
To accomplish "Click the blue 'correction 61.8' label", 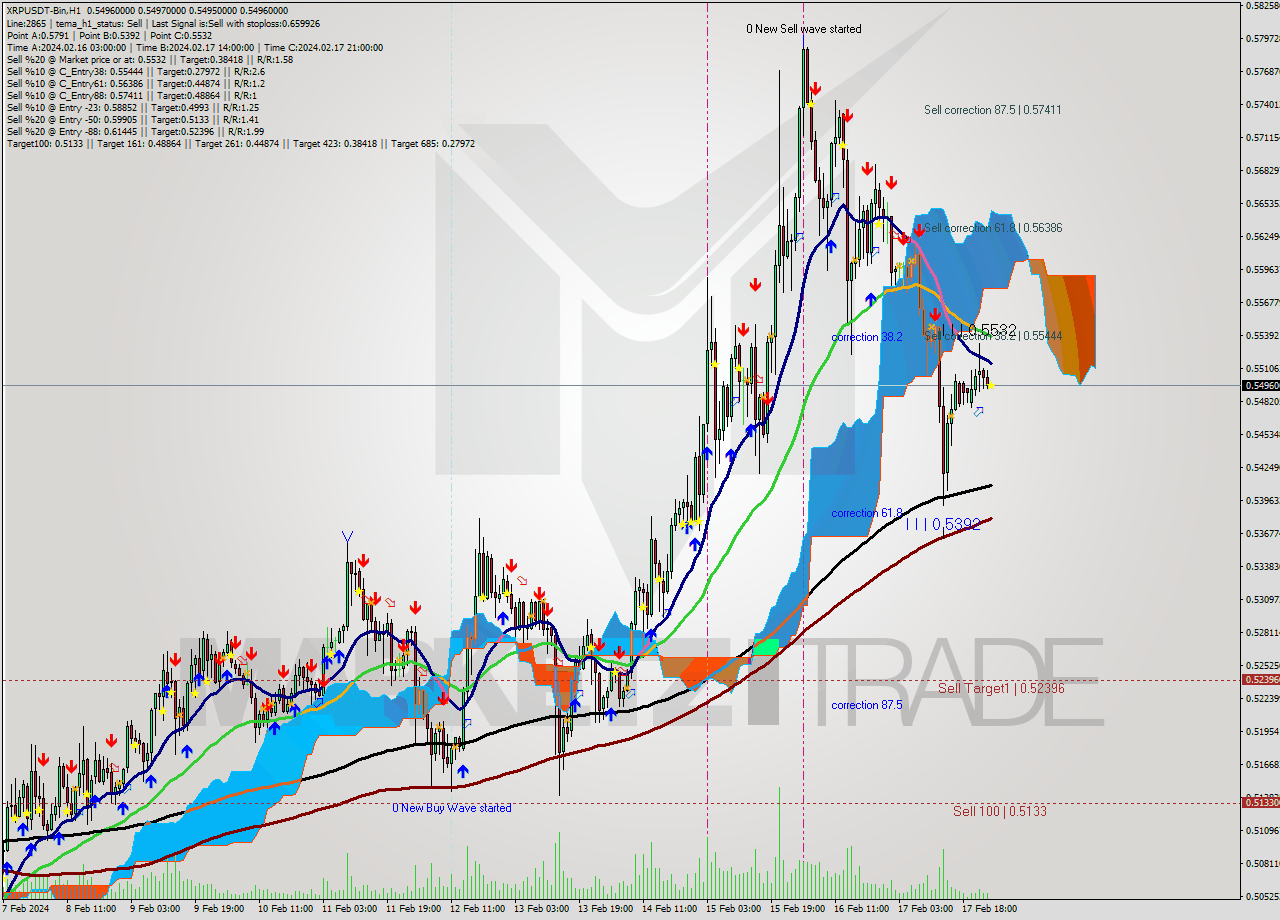I will point(867,513).
